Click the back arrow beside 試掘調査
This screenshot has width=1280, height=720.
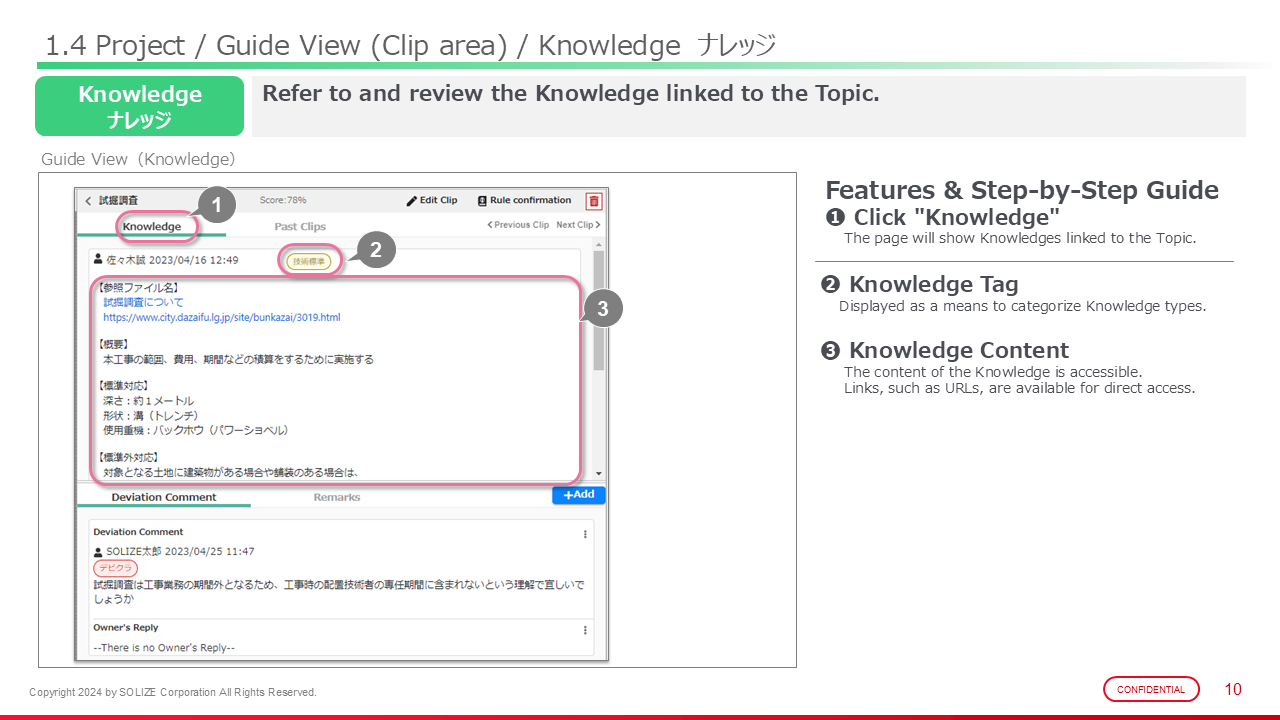[88, 201]
